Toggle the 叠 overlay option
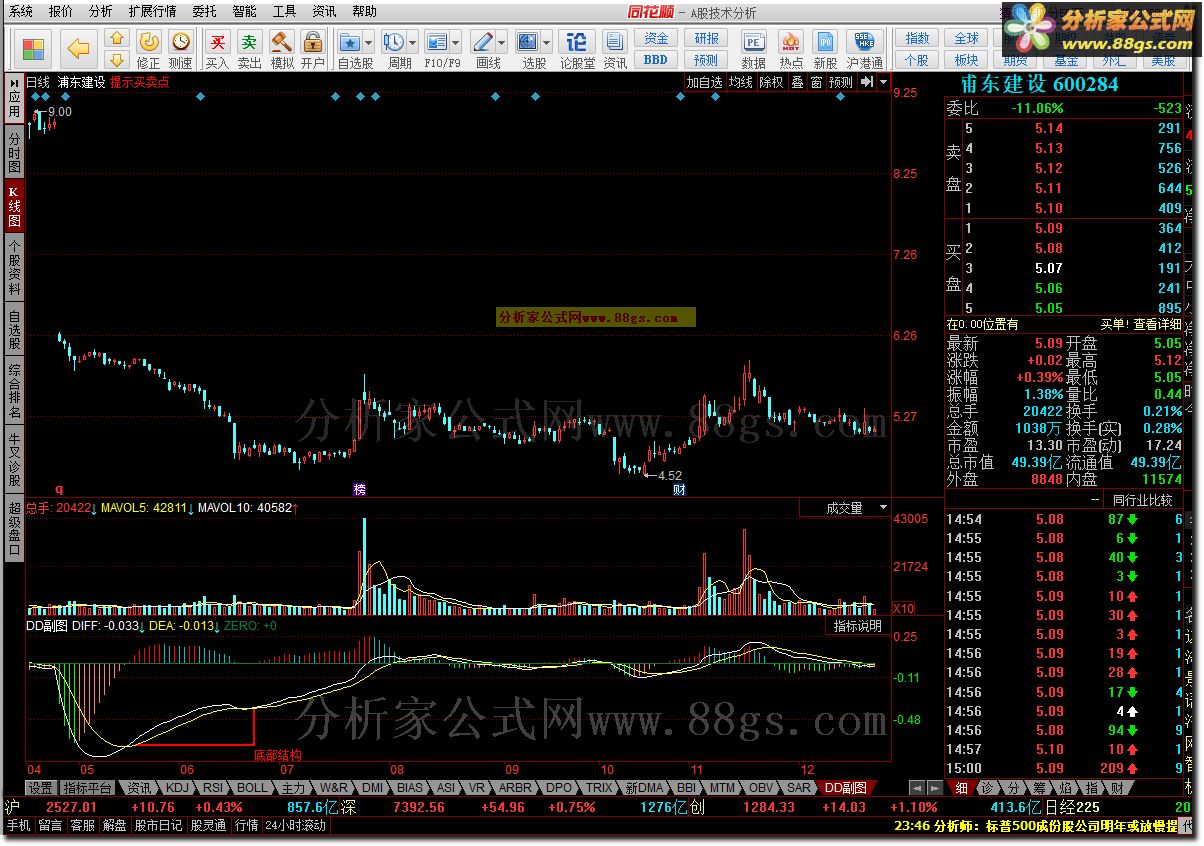This screenshot has height=846, width=1204. coord(797,82)
